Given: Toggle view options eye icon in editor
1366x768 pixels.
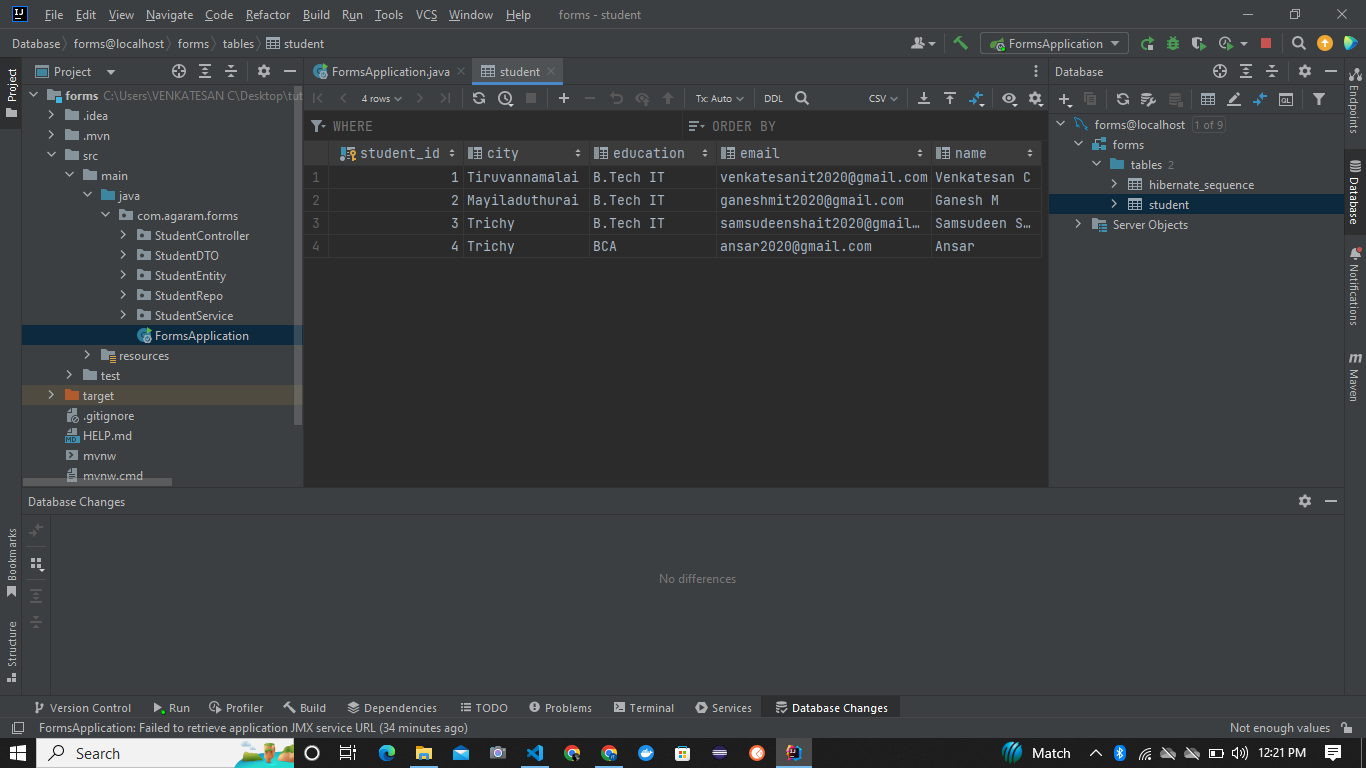Looking at the screenshot, I should tap(1009, 98).
